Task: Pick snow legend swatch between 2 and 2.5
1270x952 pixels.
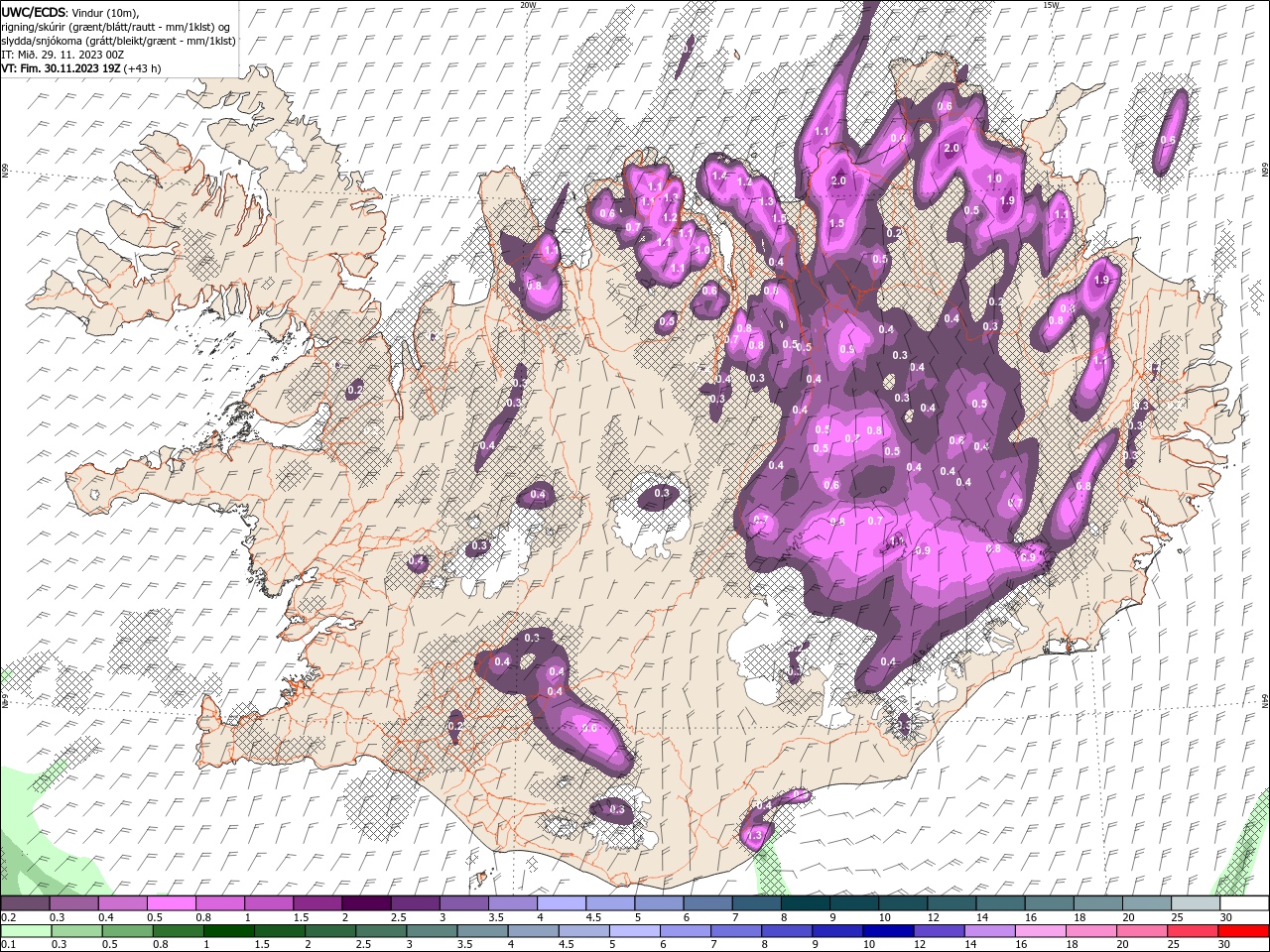Action: tap(366, 902)
